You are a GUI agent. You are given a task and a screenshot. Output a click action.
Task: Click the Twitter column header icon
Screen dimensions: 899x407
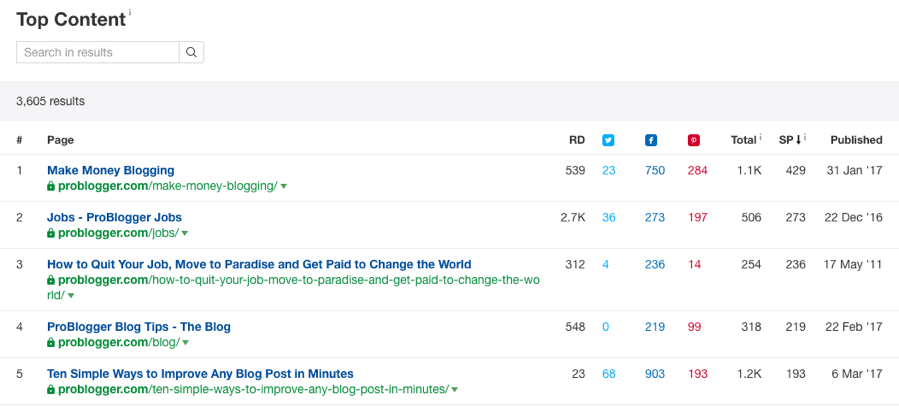(608, 140)
